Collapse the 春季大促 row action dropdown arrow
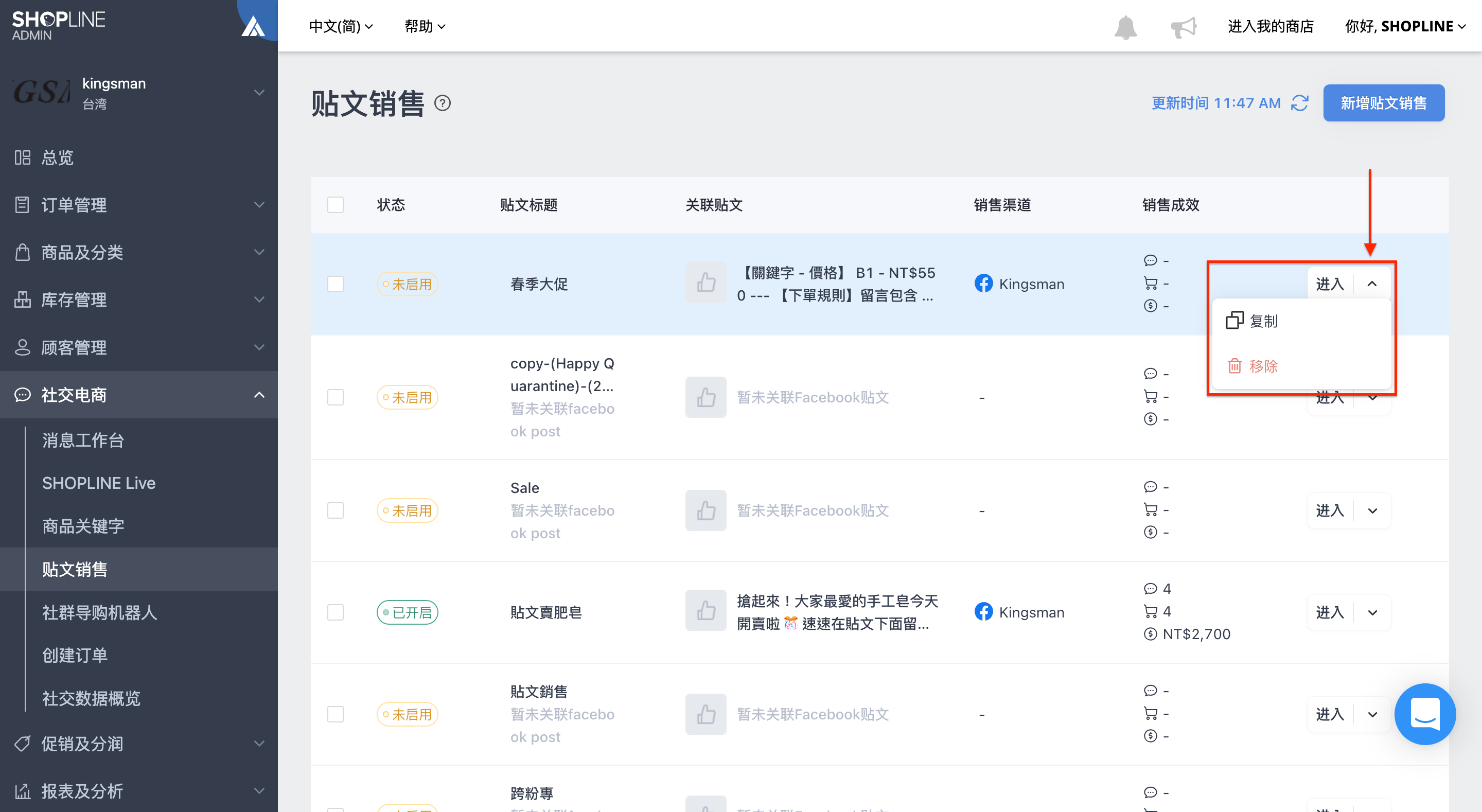The image size is (1482, 812). pos(1372,284)
